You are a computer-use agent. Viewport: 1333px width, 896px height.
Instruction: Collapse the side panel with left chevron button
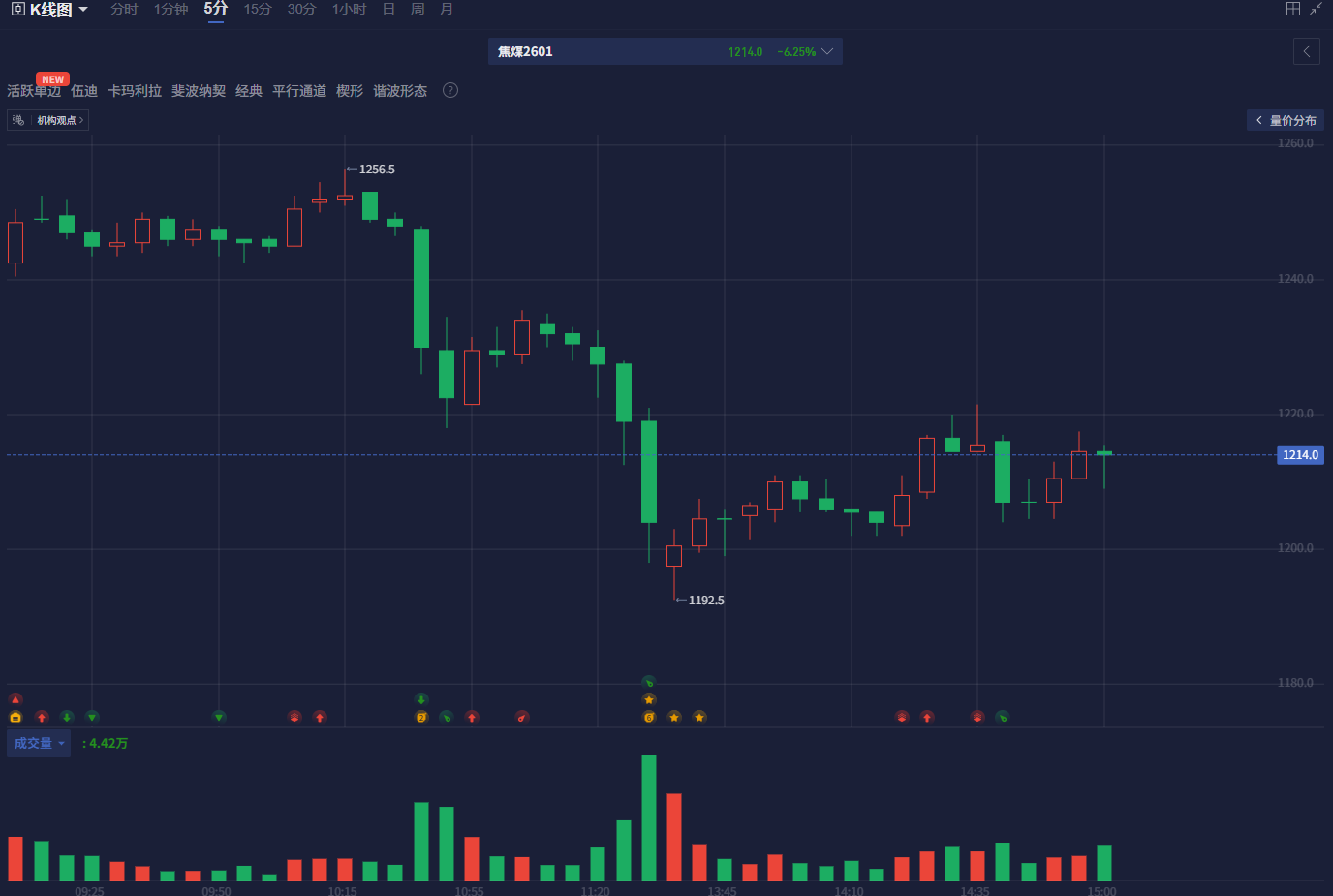tap(1306, 51)
